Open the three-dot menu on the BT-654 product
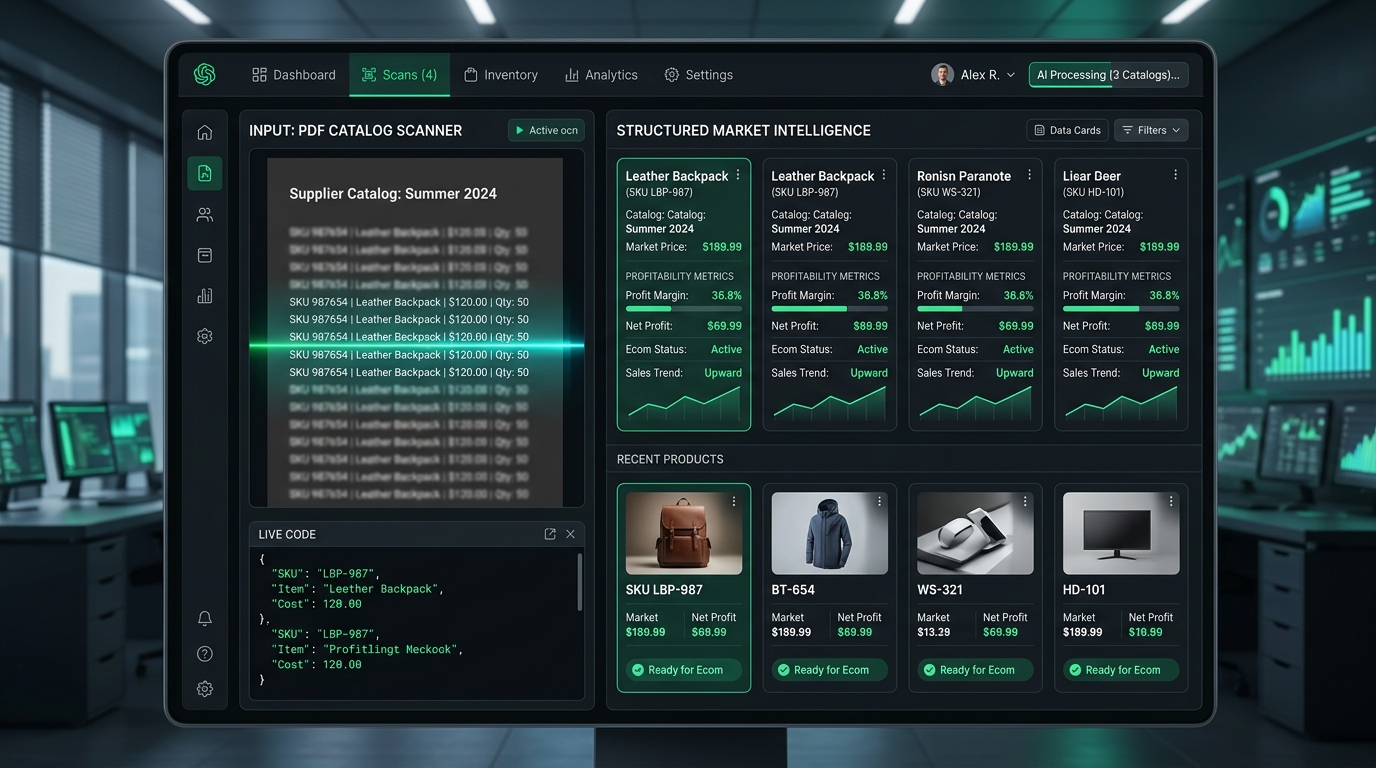Screen dimensions: 1376x768 point(880,501)
